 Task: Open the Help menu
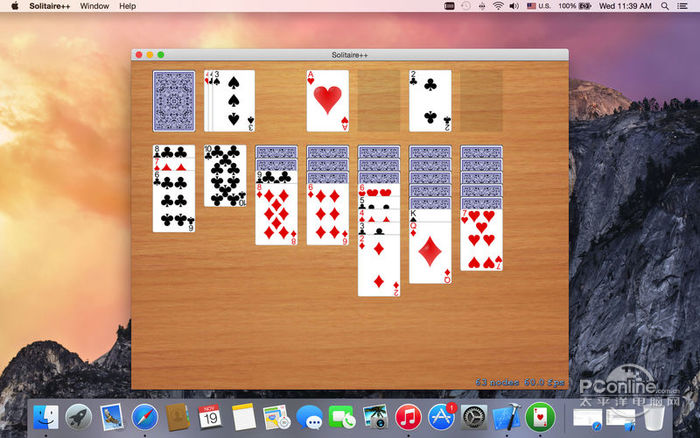pos(127,6)
